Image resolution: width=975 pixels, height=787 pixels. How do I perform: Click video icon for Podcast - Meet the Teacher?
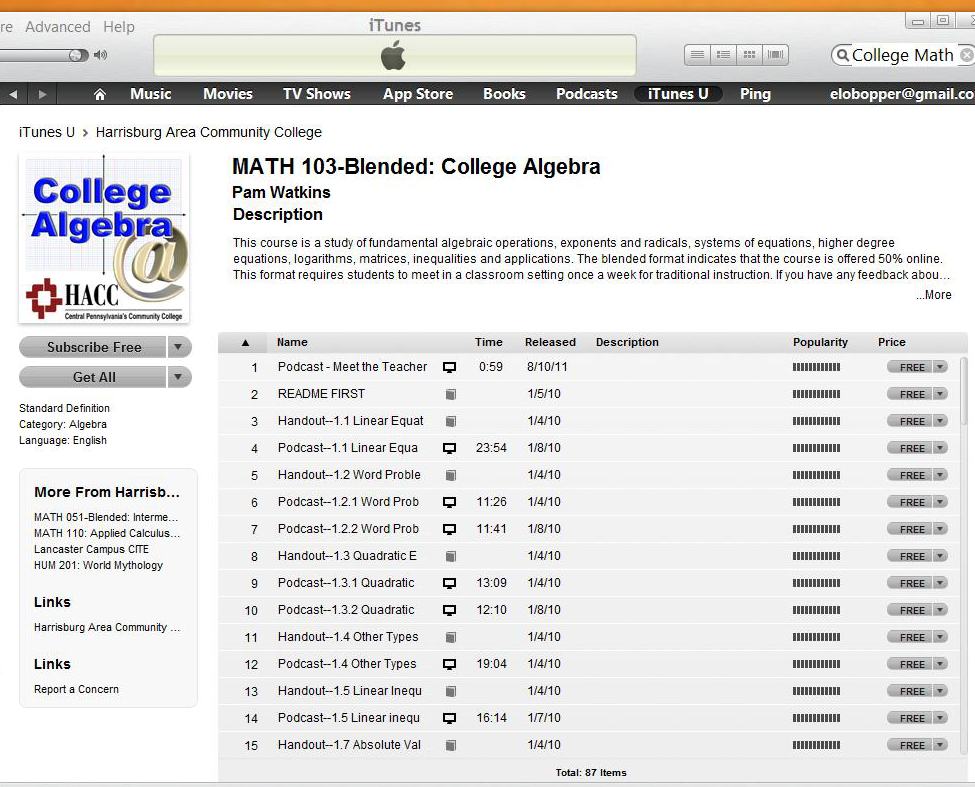click(450, 367)
